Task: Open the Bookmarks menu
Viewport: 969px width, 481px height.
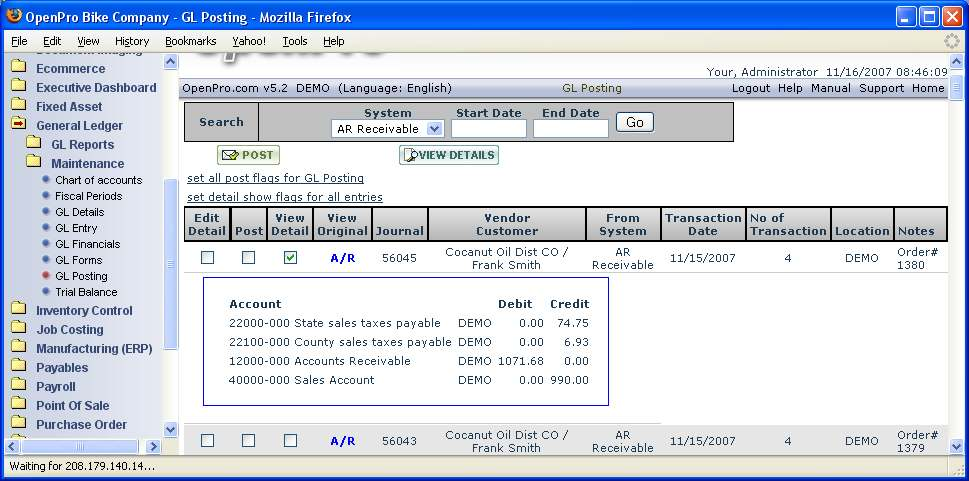Action: (190, 41)
